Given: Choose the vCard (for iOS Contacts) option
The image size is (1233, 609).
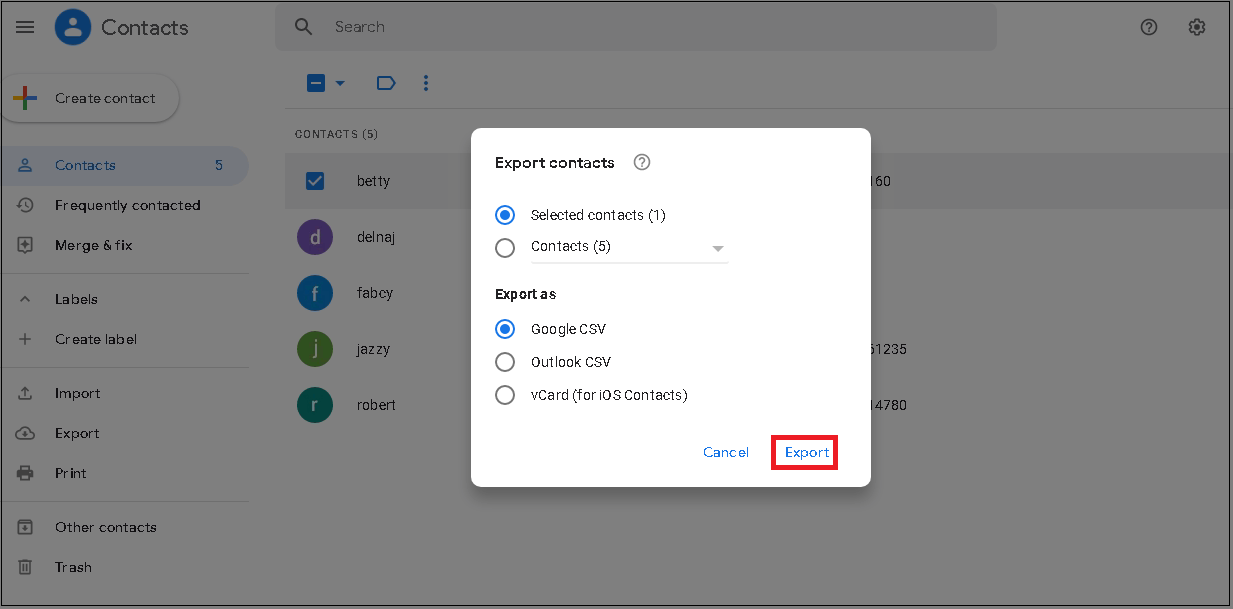Looking at the screenshot, I should point(505,395).
